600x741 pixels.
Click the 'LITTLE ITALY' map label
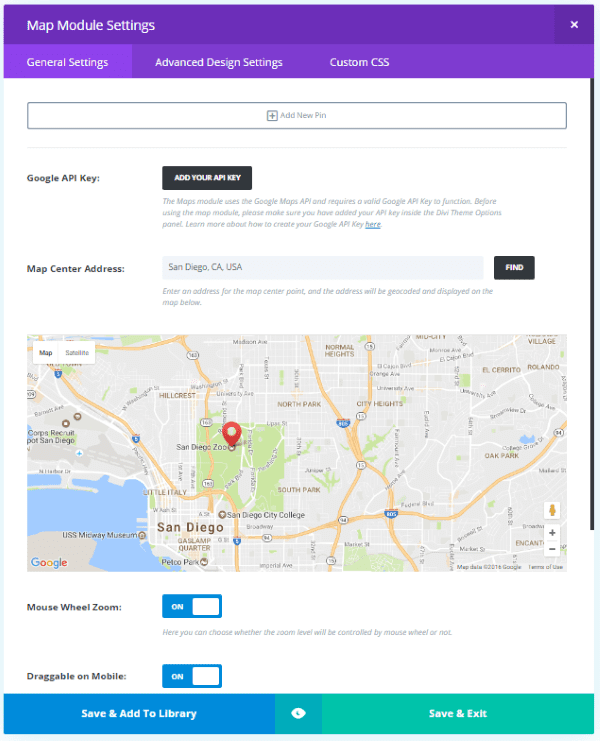coord(165,492)
